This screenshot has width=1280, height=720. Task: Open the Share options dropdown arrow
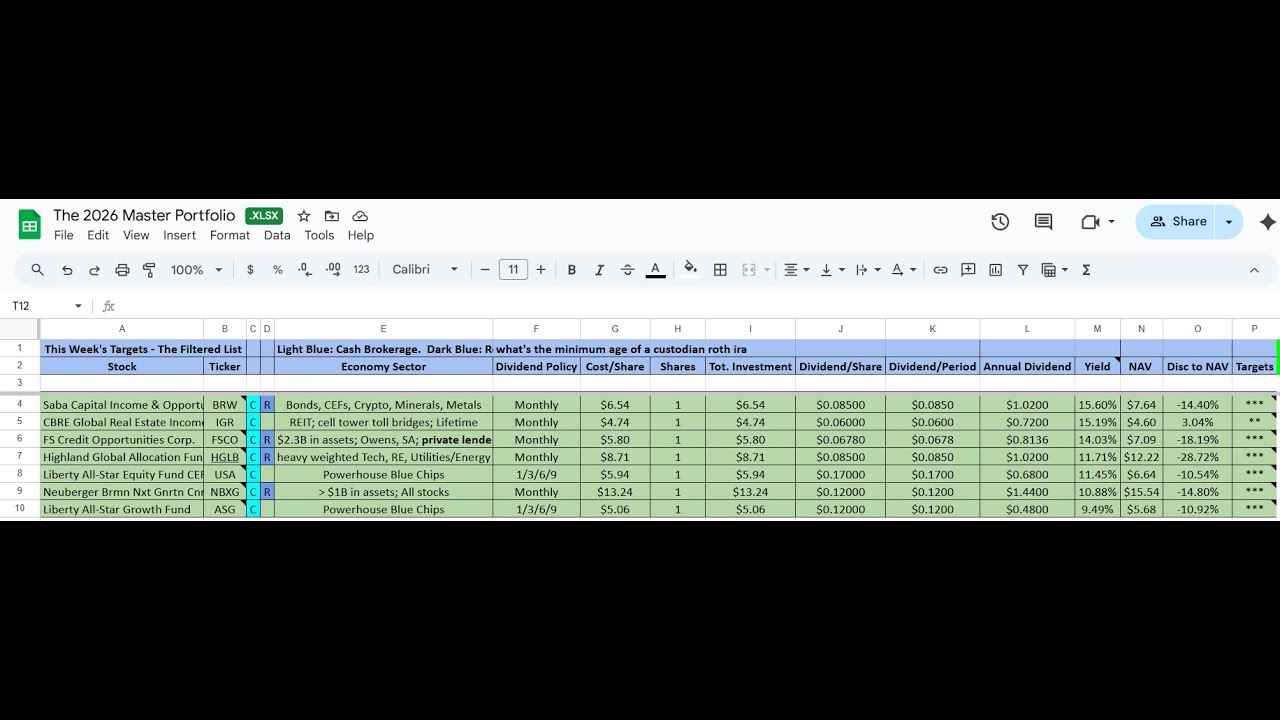point(1229,222)
